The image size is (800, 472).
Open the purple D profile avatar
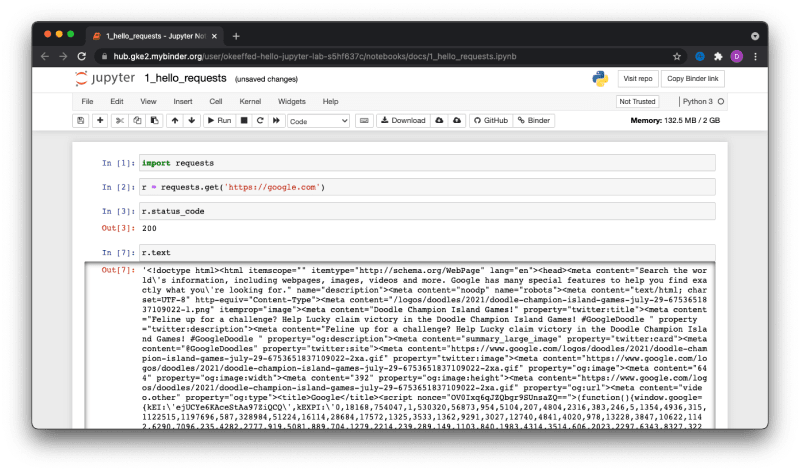point(736,57)
